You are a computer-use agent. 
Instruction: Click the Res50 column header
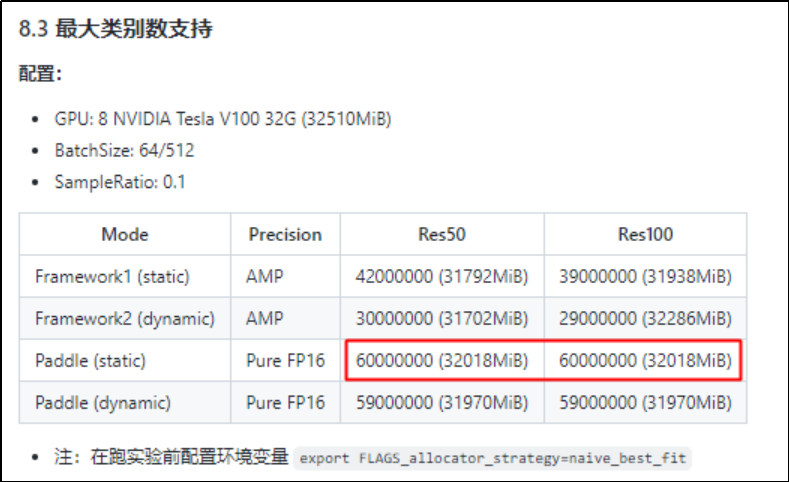pyautogui.click(x=442, y=234)
